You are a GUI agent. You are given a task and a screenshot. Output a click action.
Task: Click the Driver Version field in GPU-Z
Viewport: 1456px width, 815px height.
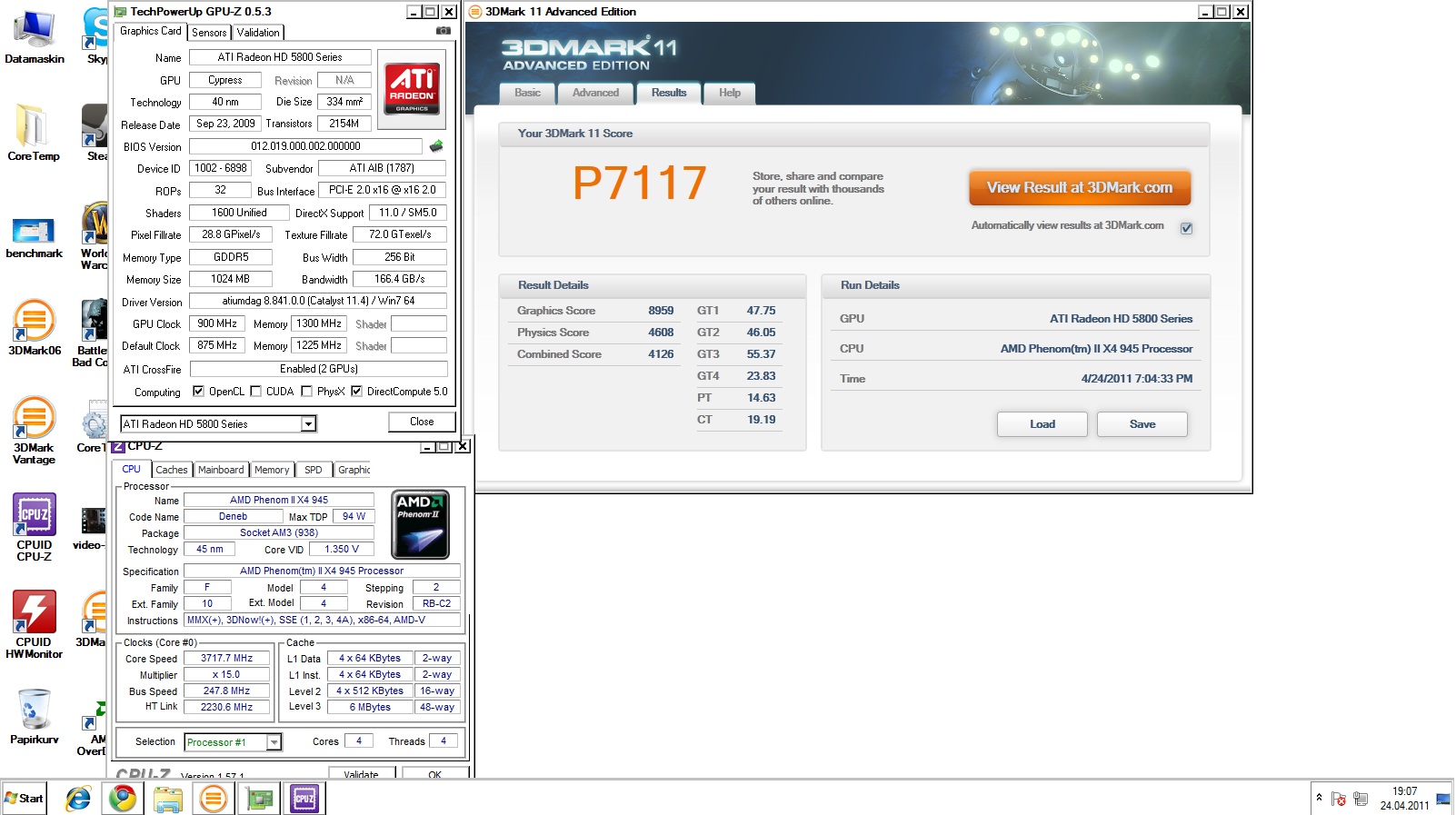point(318,301)
